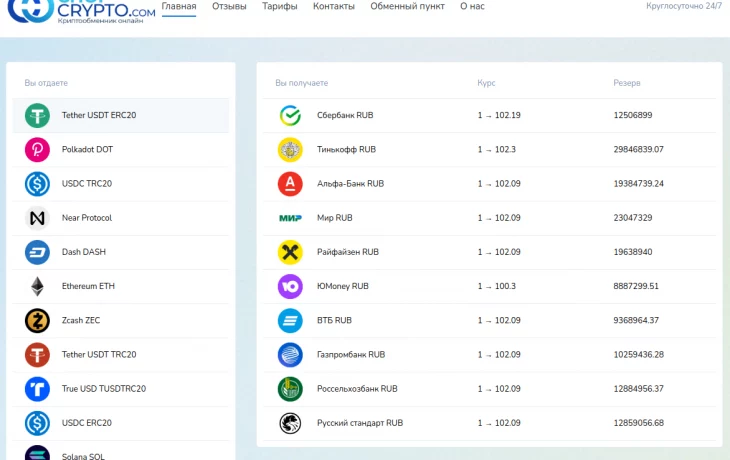This screenshot has width=730, height=460.
Task: Open the Отзывы menu item
Action: [x=229, y=6]
